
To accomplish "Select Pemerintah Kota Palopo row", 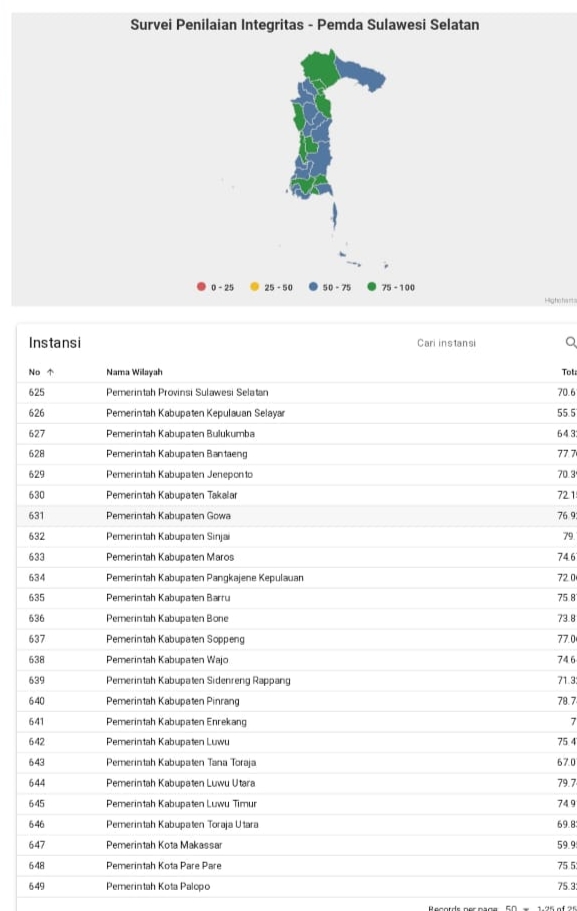I will [x=297, y=886].
